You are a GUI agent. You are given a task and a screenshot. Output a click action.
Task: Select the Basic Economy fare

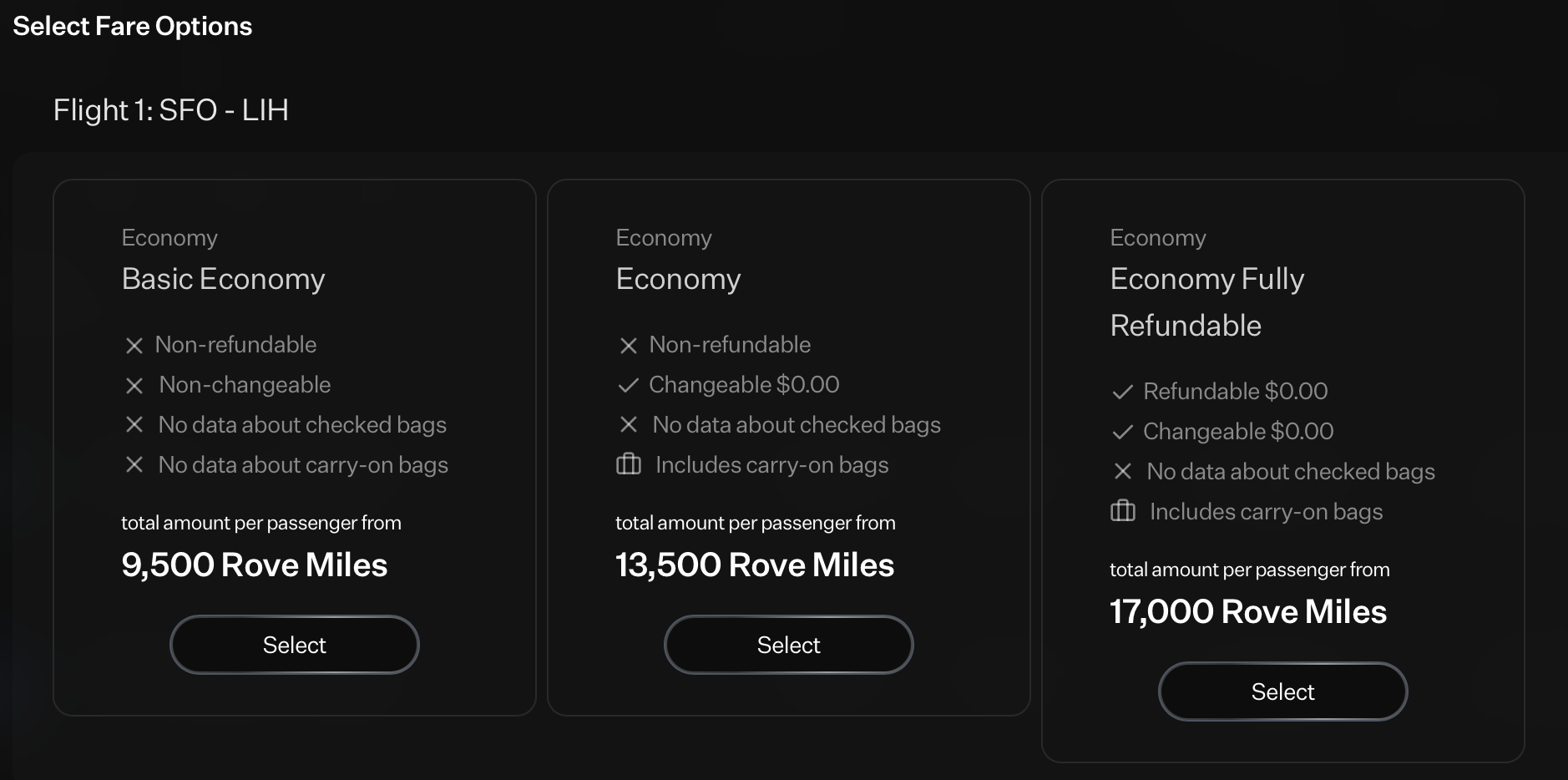pos(294,644)
